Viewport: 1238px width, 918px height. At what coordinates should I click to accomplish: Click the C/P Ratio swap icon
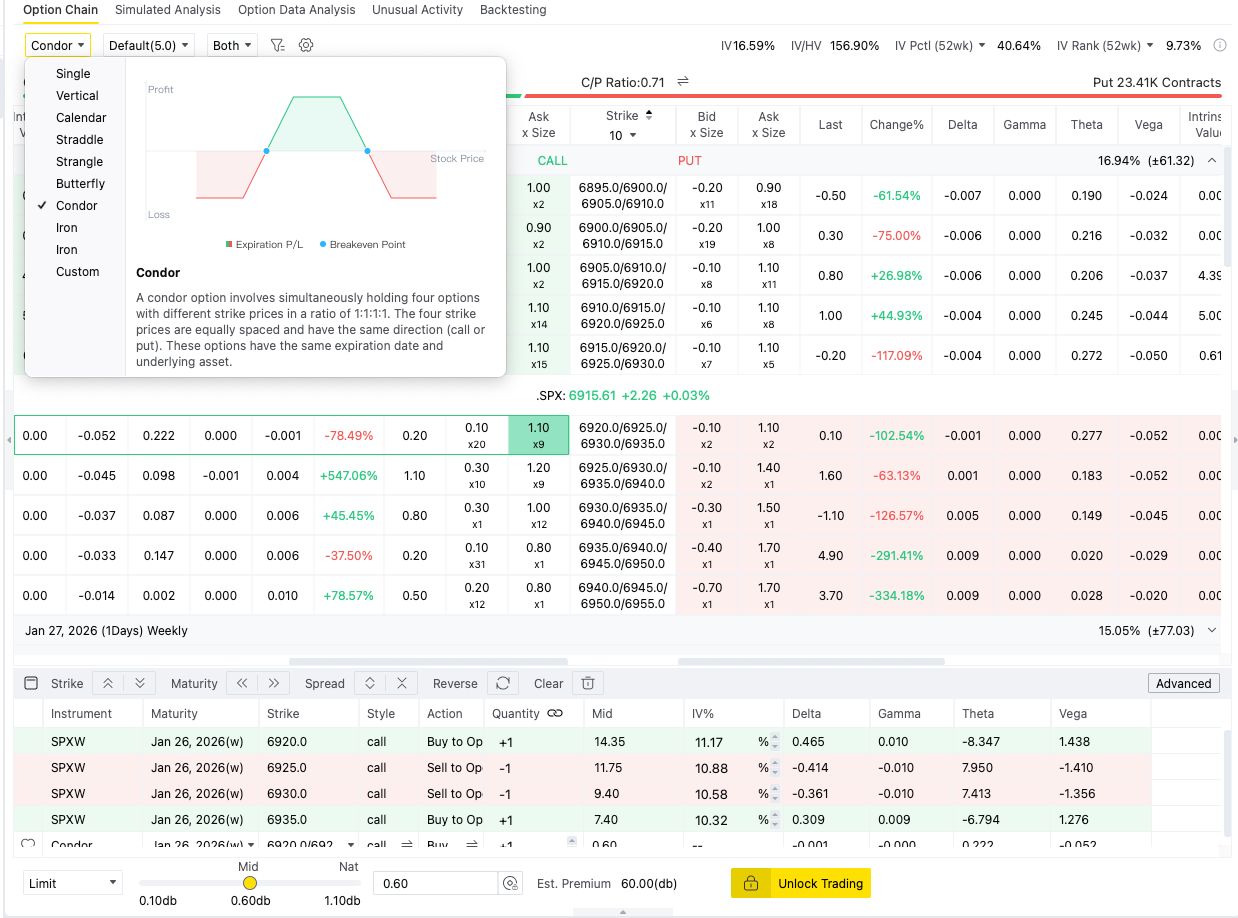coord(683,82)
